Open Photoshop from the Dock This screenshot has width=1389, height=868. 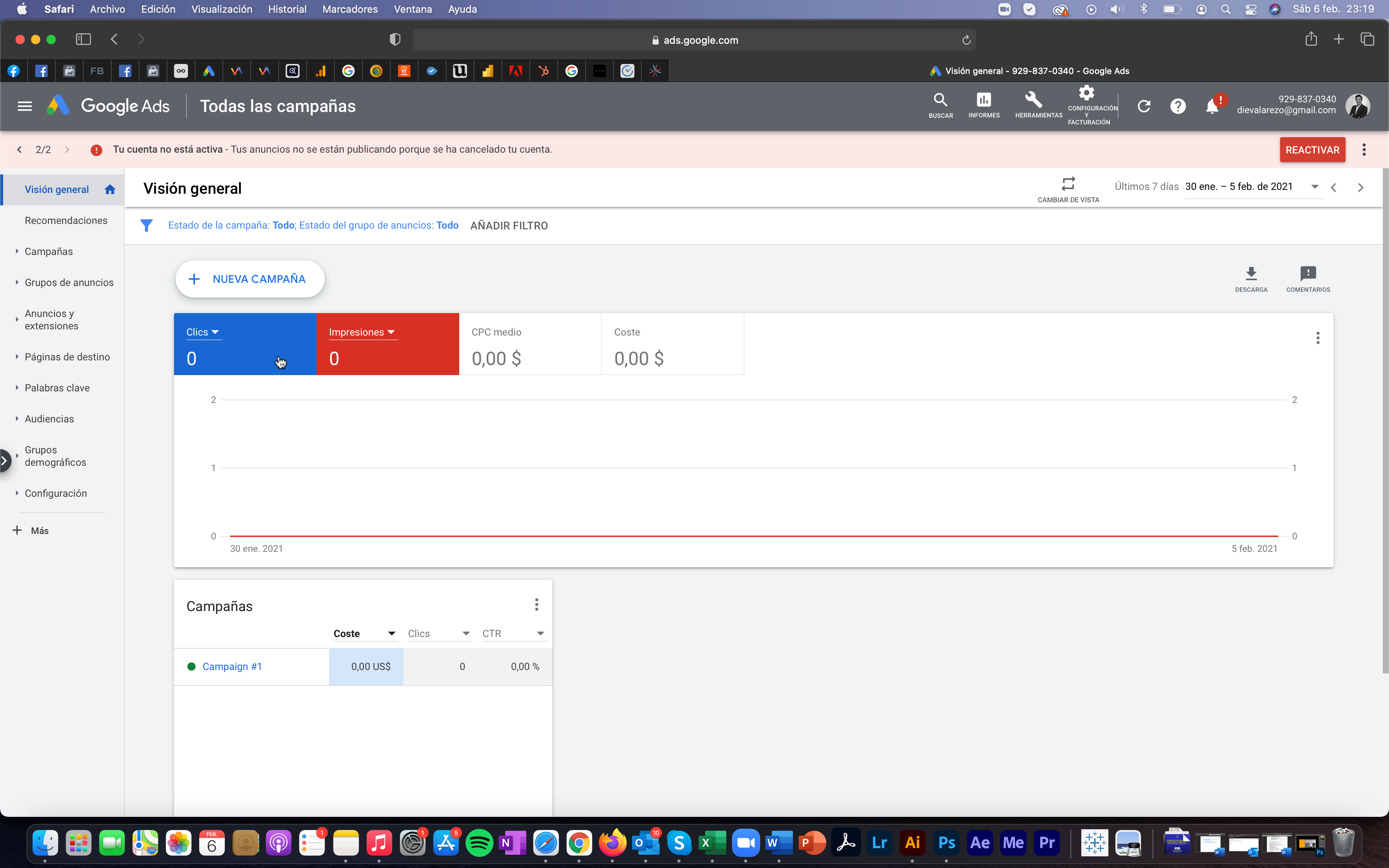point(946,843)
